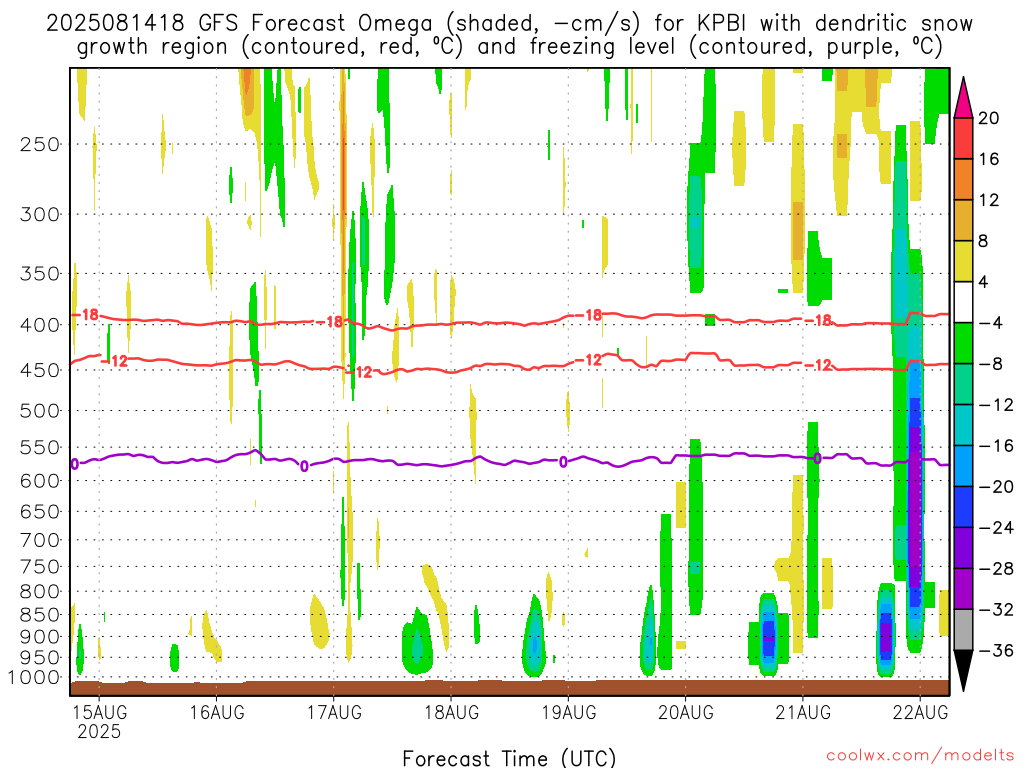
Task: Click the coolwx.com/modelts link
Action: pyautogui.click(x=920, y=756)
